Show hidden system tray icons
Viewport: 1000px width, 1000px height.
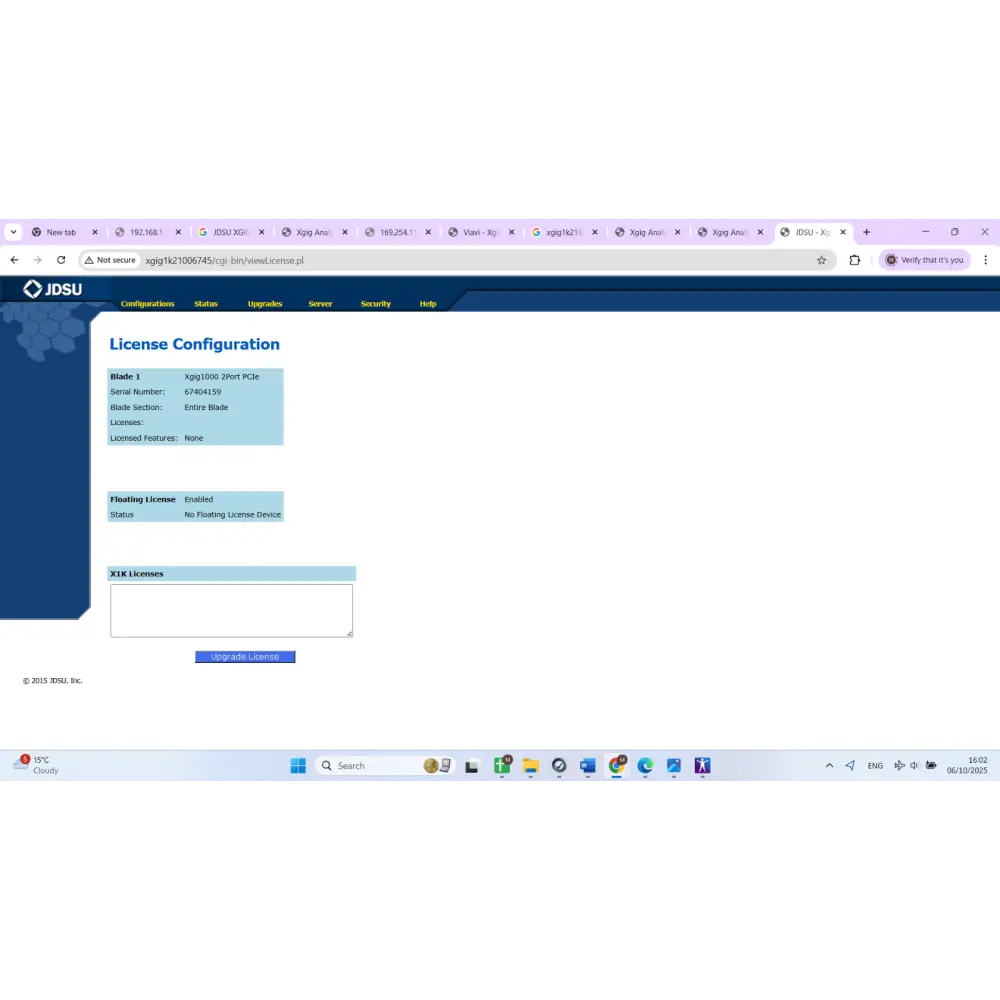[x=829, y=765]
